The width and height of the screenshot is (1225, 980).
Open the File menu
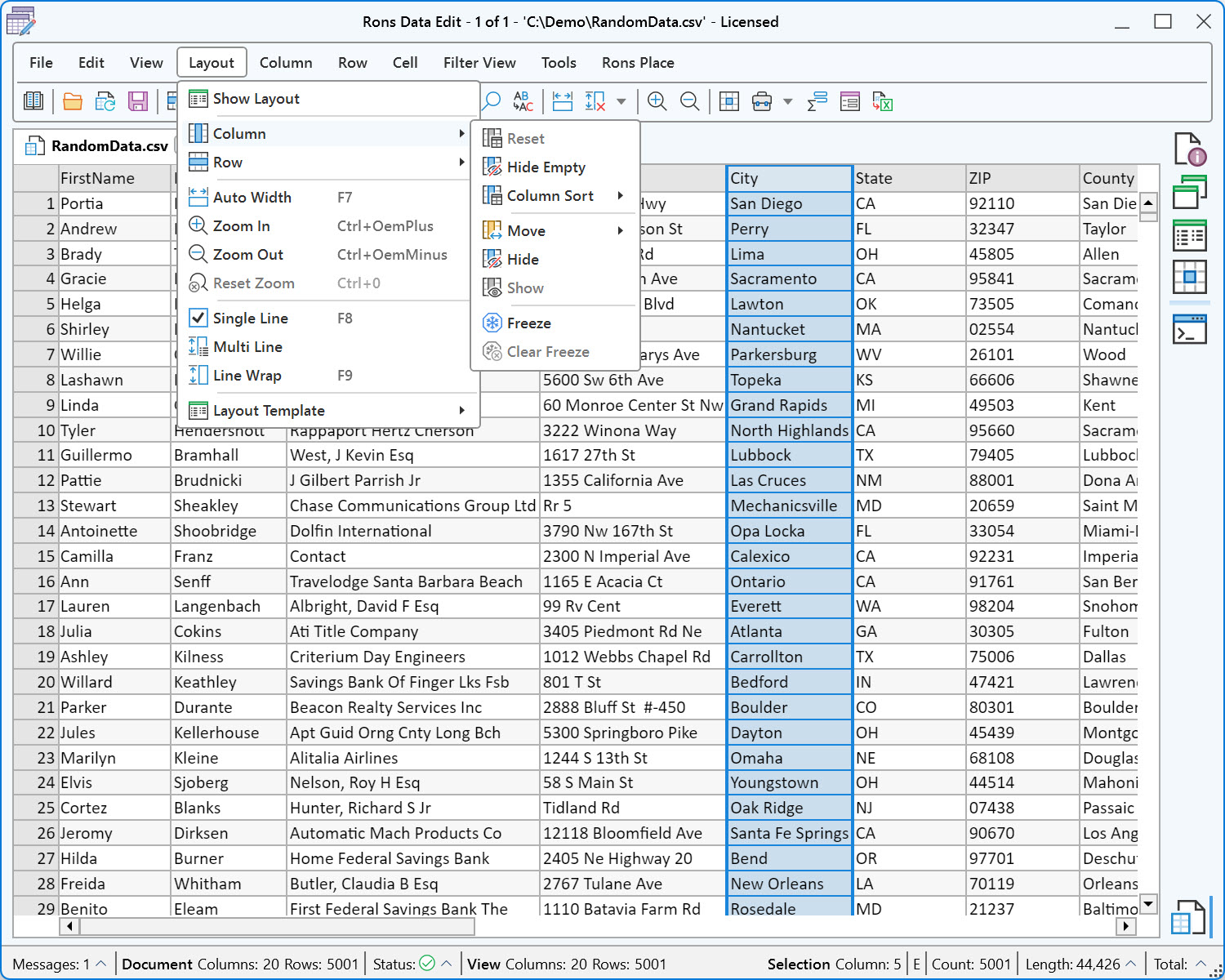point(41,63)
